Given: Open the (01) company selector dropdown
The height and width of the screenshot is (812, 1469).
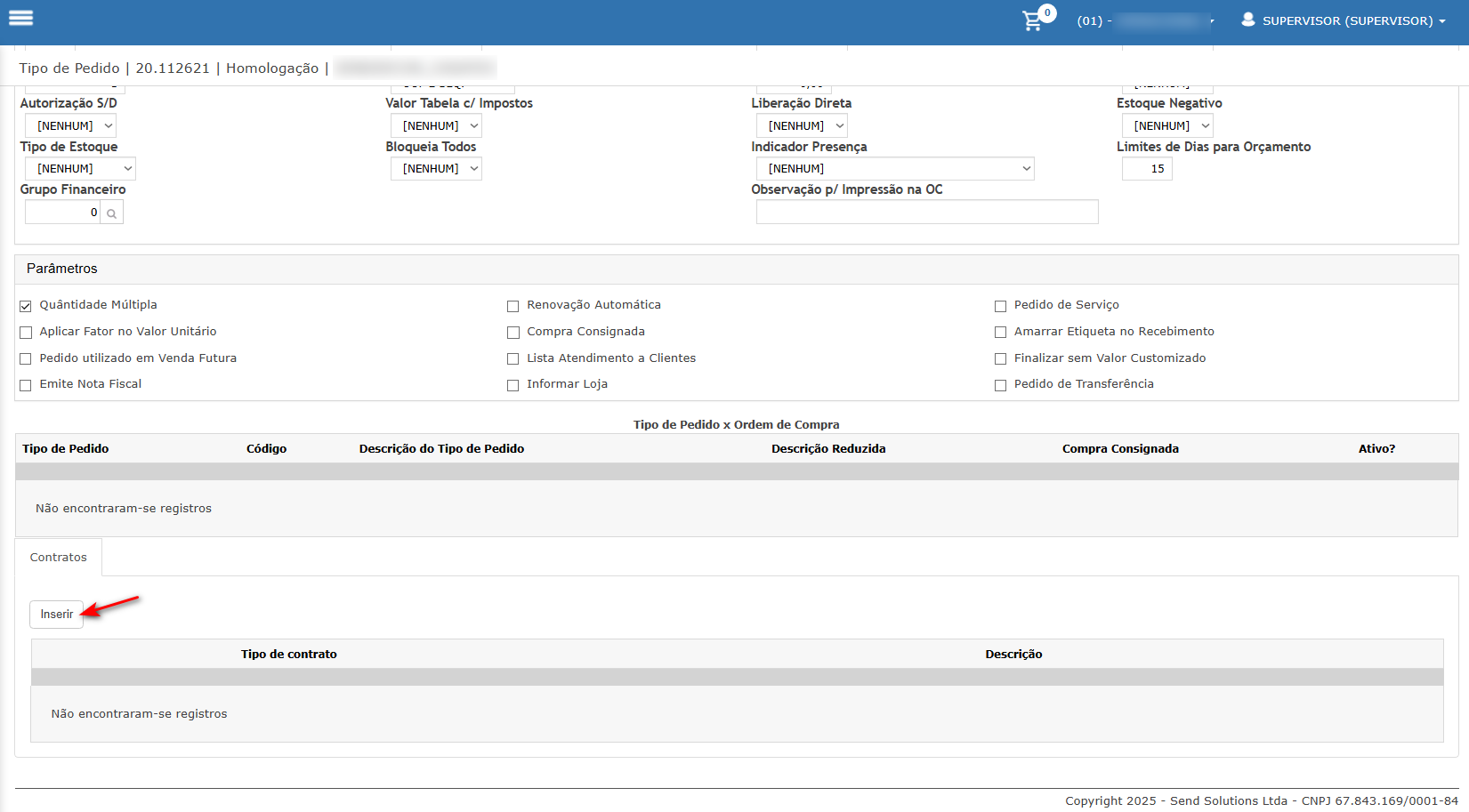Looking at the screenshot, I should (1145, 20).
